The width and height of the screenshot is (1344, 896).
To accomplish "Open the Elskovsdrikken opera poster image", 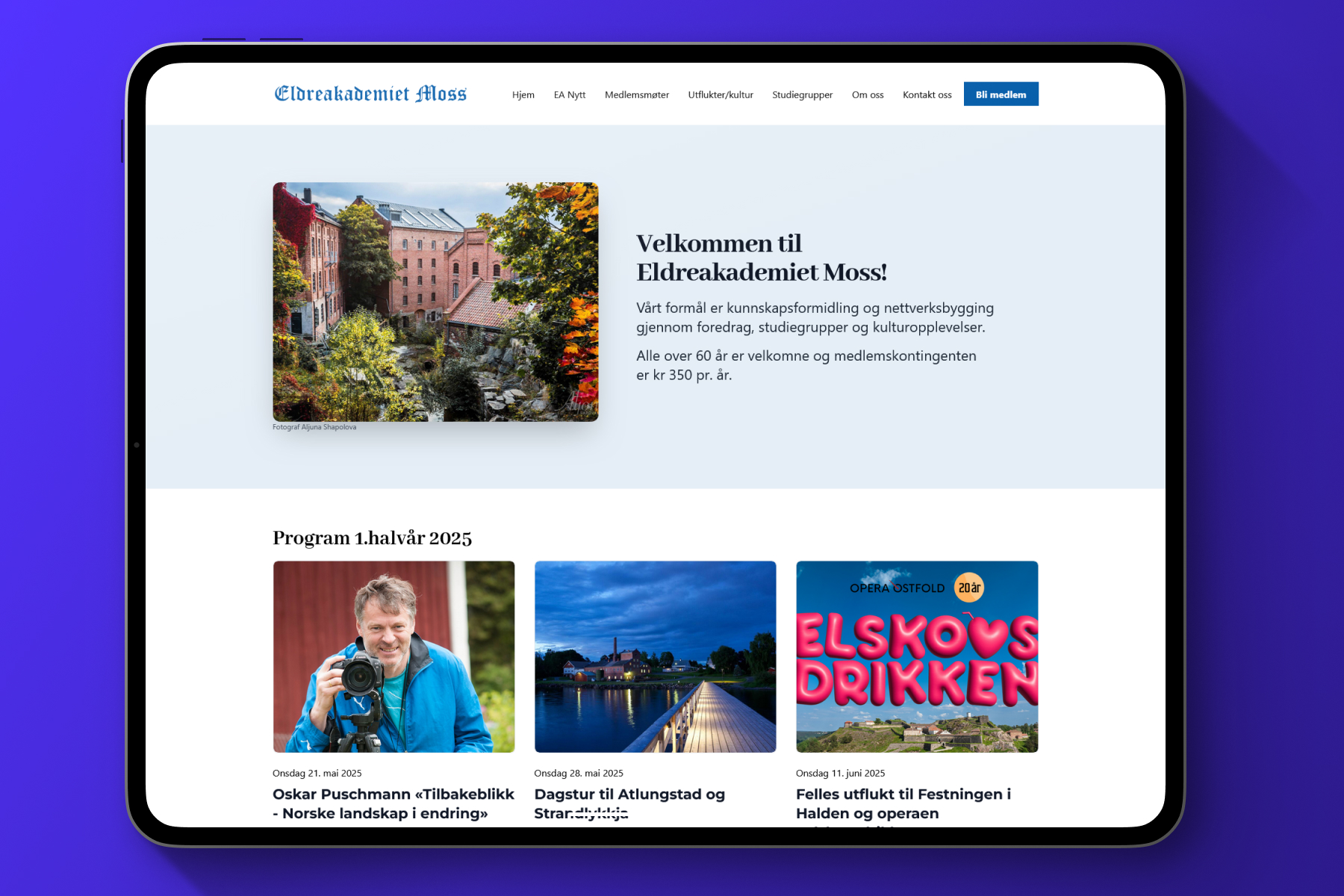I will pyautogui.click(x=917, y=656).
